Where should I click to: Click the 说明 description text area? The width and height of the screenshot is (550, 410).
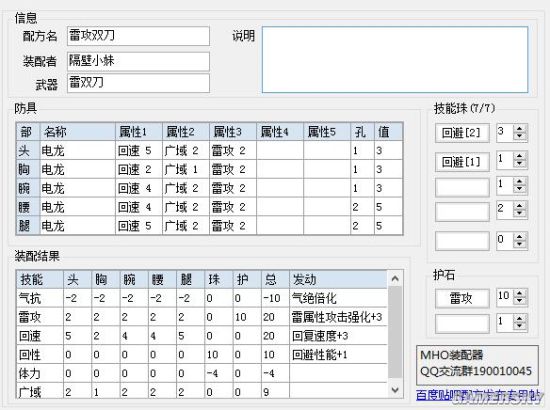point(395,60)
